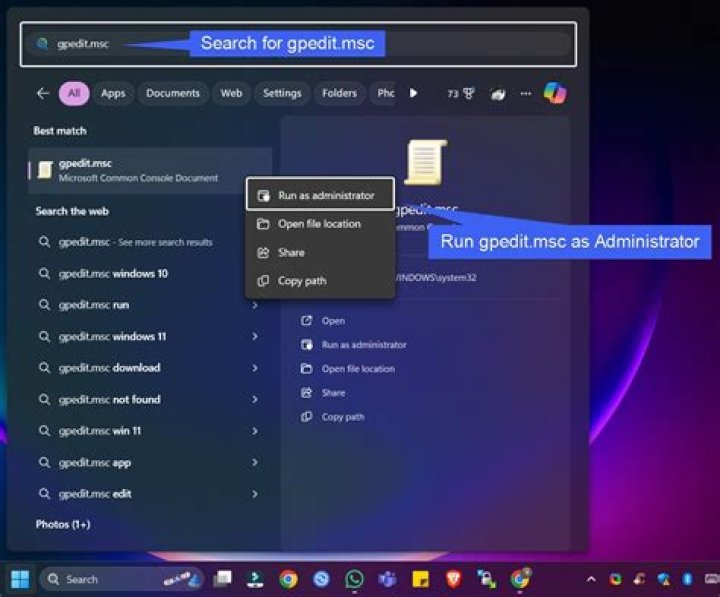
Task: Expand chevron for 'gpedit.msc windows 11'
Action: pos(255,337)
